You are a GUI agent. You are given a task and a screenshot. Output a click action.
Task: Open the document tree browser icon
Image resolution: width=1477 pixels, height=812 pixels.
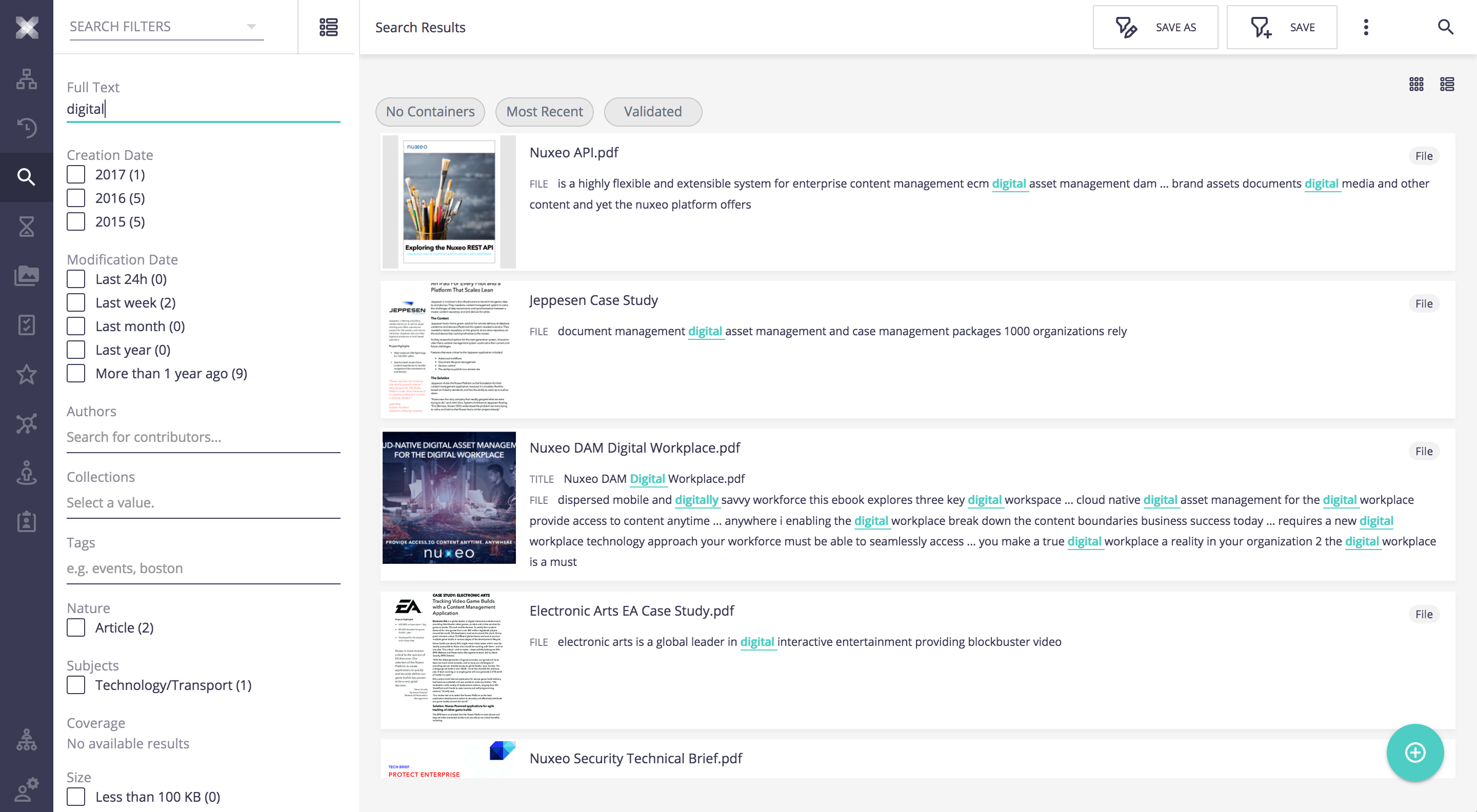[x=26, y=79]
